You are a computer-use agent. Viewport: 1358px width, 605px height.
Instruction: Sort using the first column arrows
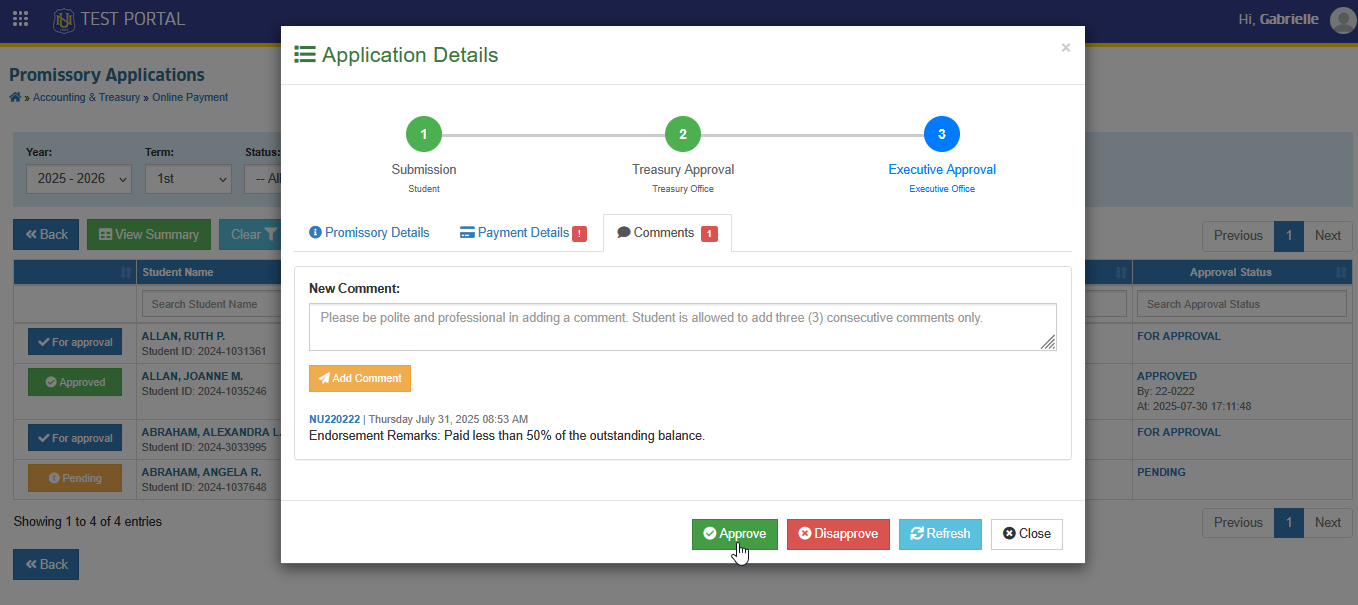coord(126,272)
